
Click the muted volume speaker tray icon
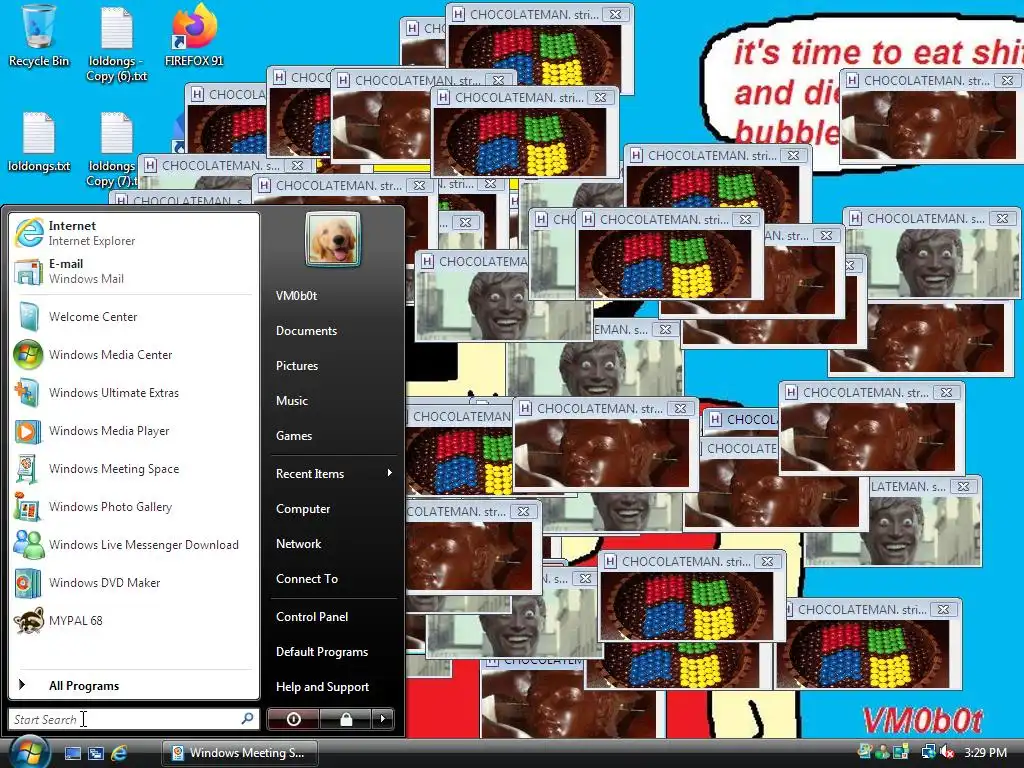click(947, 752)
